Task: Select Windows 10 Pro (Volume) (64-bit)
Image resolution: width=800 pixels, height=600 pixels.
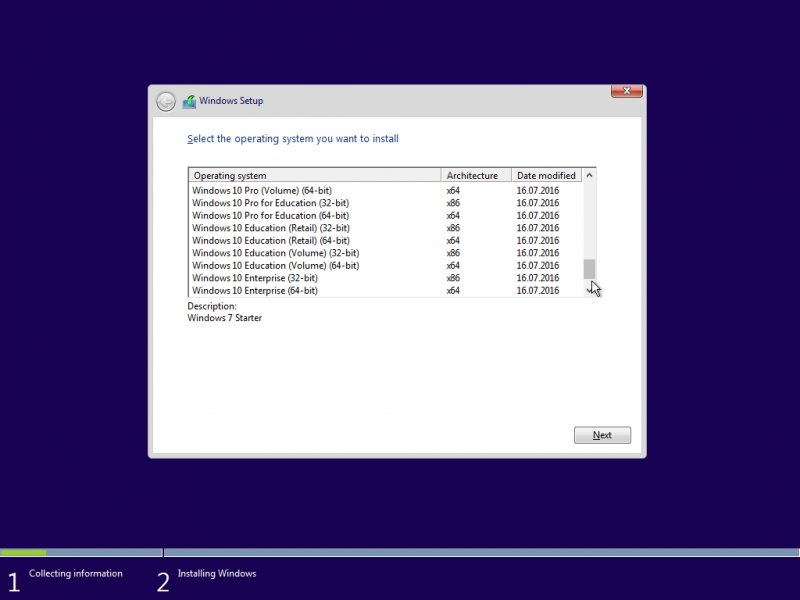Action: click(386, 190)
